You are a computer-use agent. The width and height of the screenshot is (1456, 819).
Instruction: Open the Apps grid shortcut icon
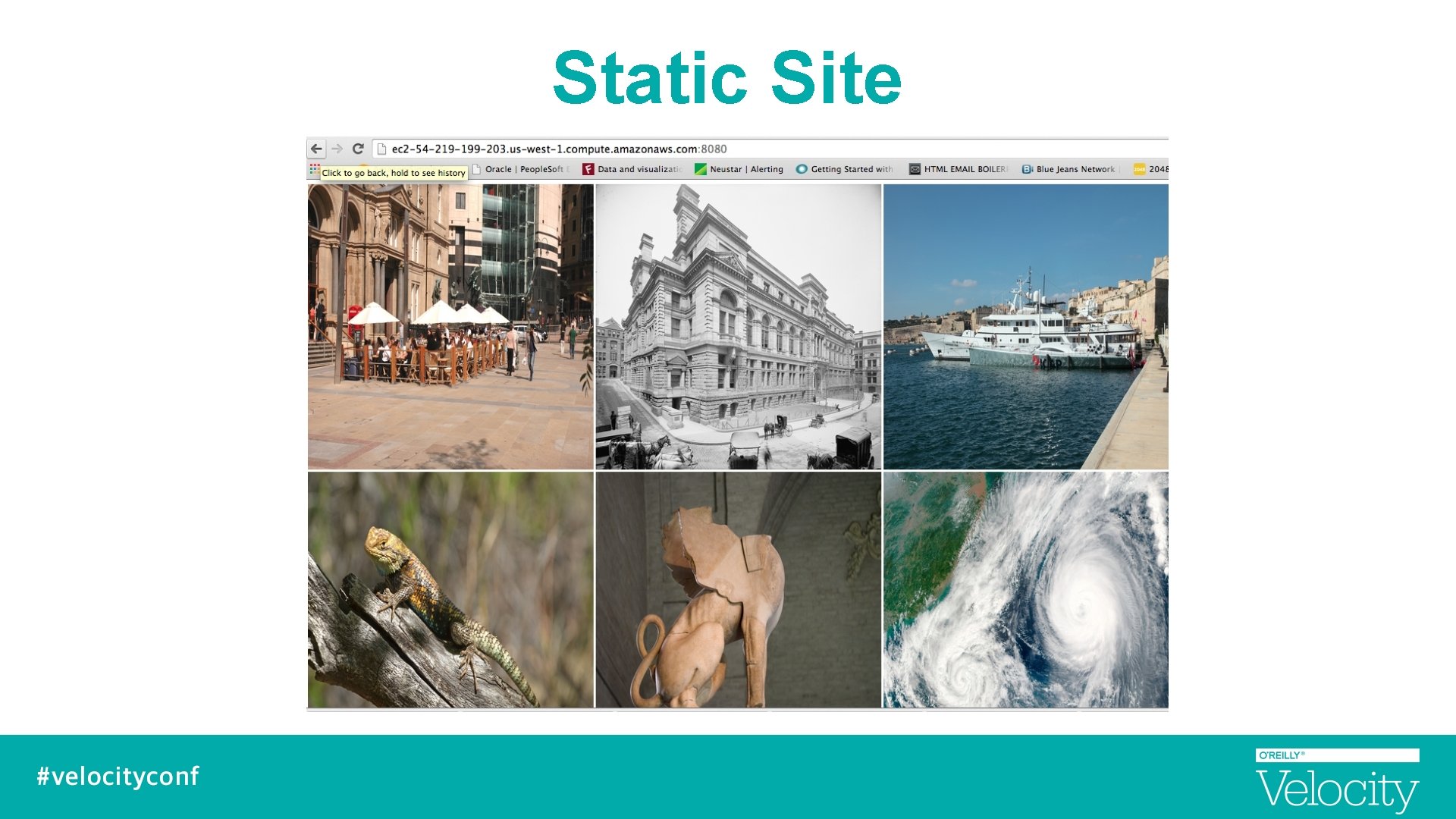coord(314,169)
